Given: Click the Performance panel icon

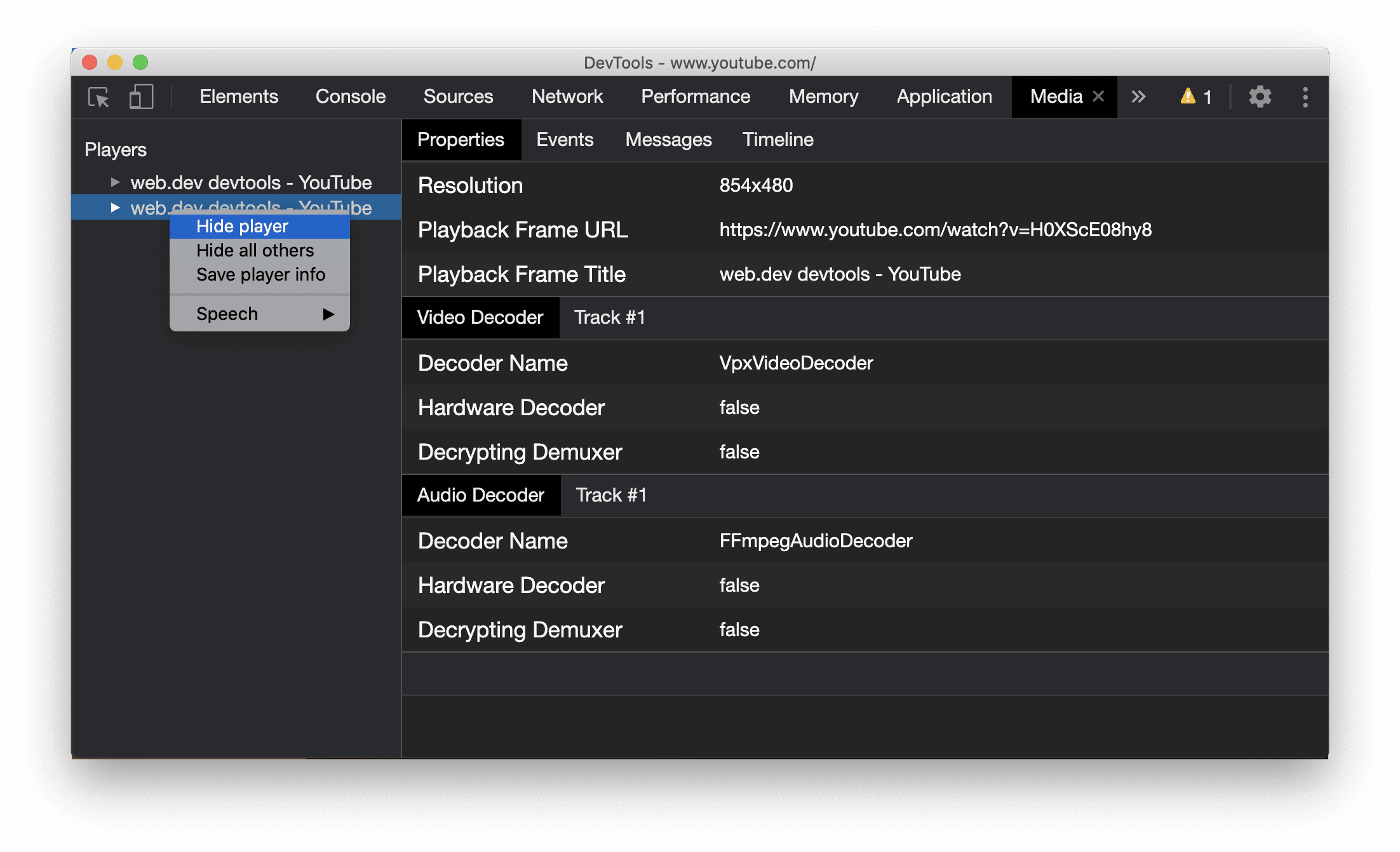Looking at the screenshot, I should [x=695, y=97].
